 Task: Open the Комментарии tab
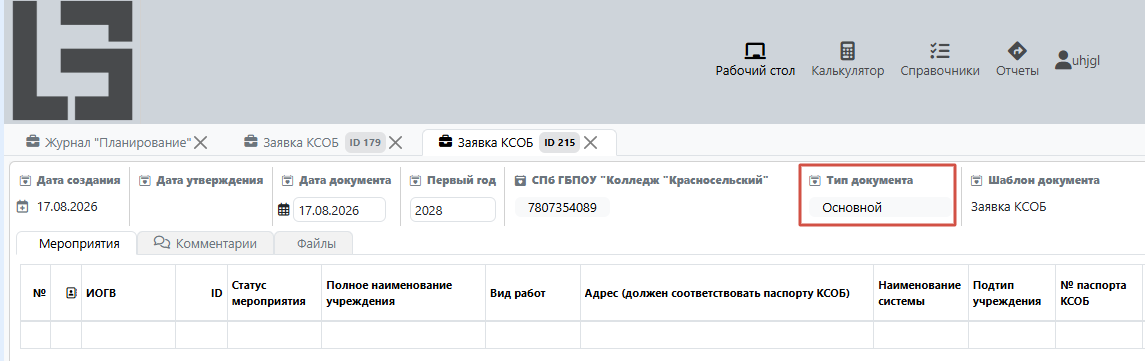pos(205,244)
